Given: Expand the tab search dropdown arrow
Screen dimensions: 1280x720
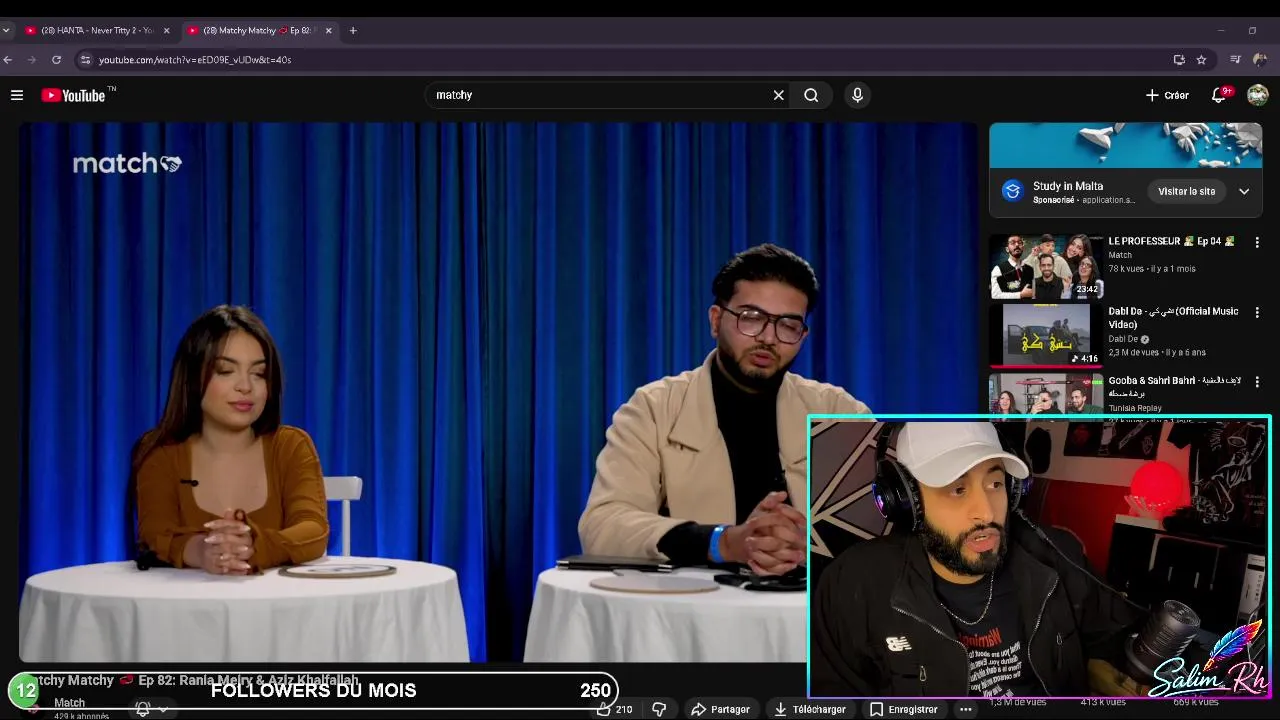Looking at the screenshot, I should pos(6,31).
